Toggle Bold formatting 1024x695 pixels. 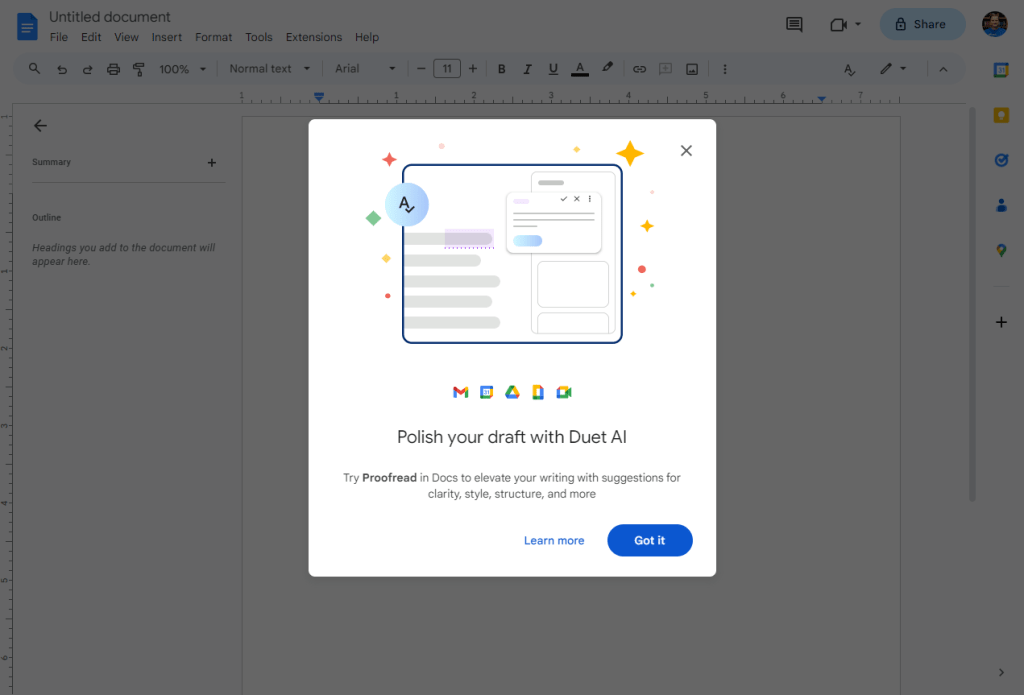pos(502,69)
